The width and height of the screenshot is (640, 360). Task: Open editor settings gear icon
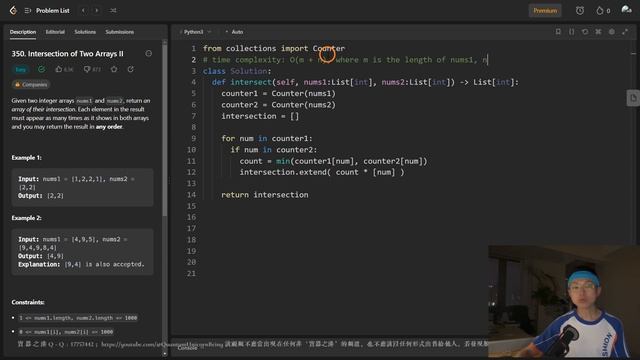612,31
